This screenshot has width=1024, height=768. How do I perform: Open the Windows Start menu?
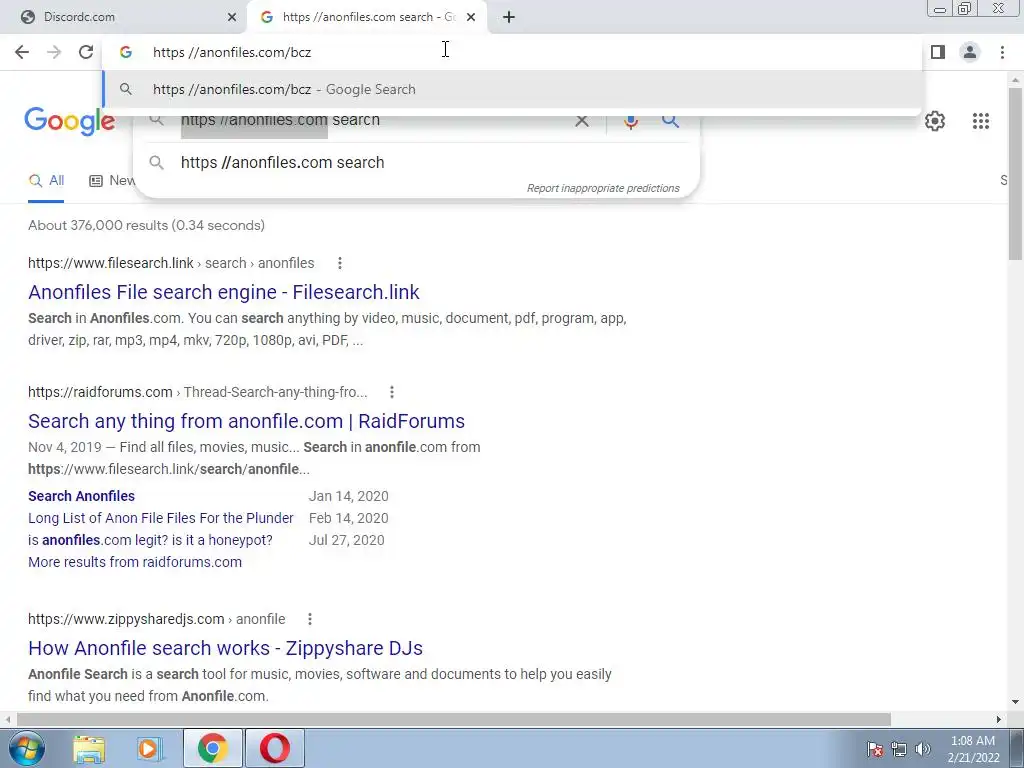[27, 748]
